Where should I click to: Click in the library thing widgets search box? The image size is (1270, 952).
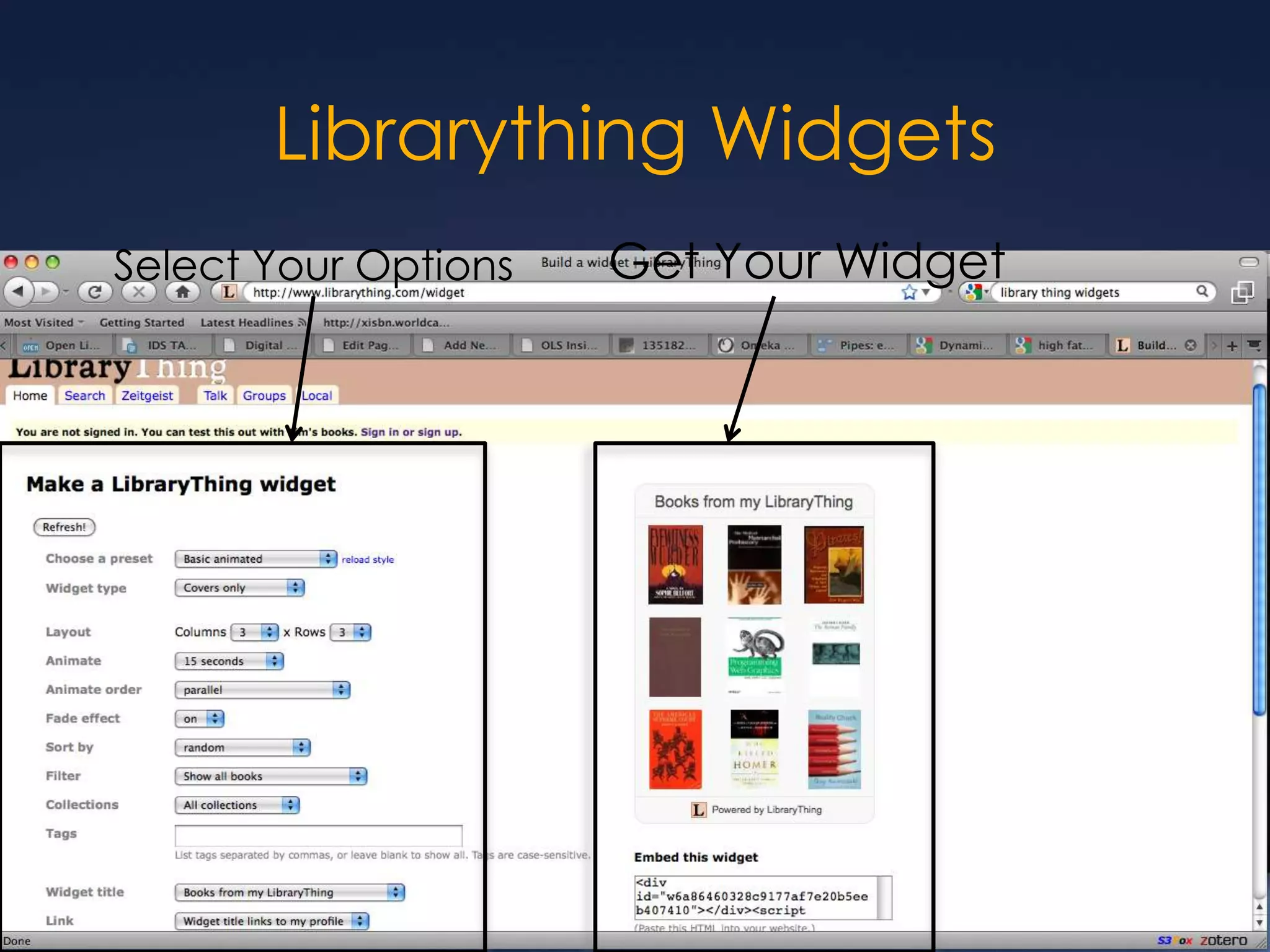1091,292
